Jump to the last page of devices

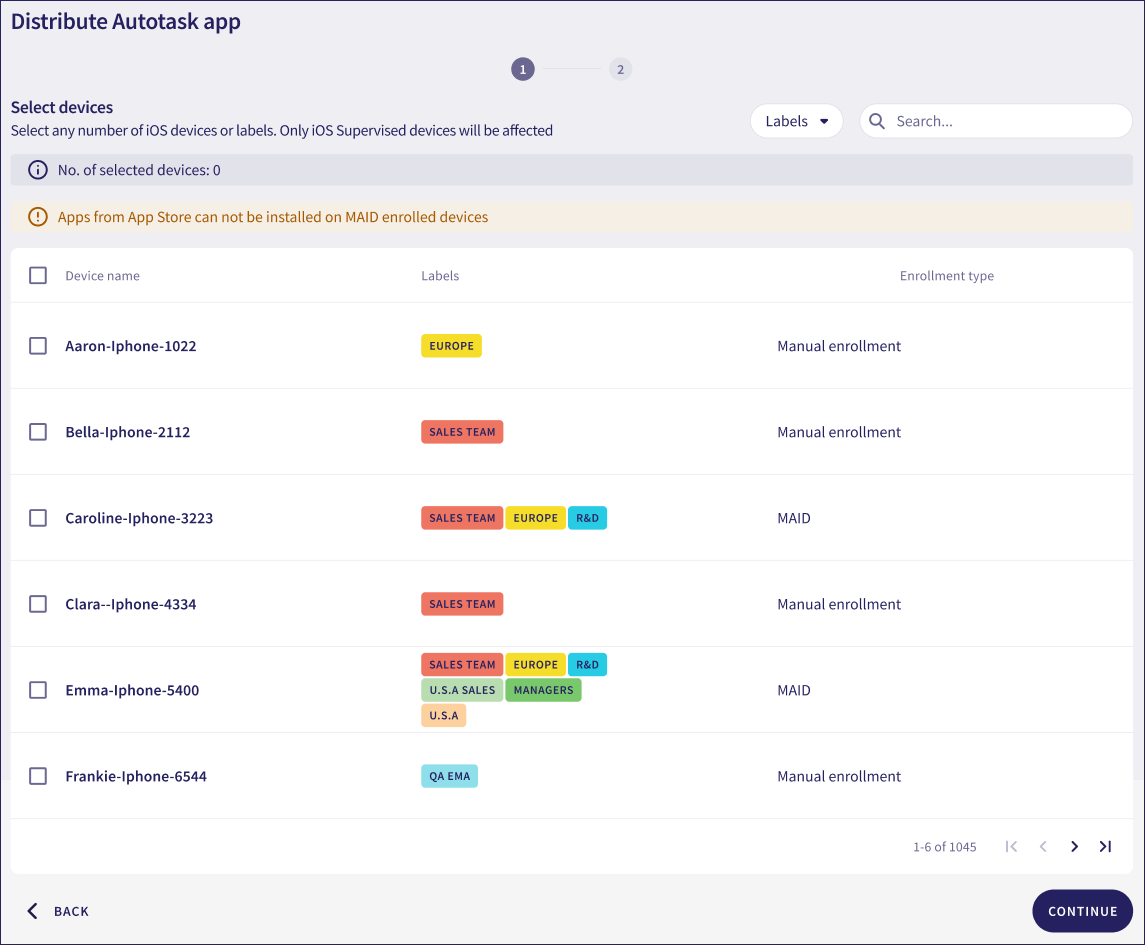point(1105,847)
